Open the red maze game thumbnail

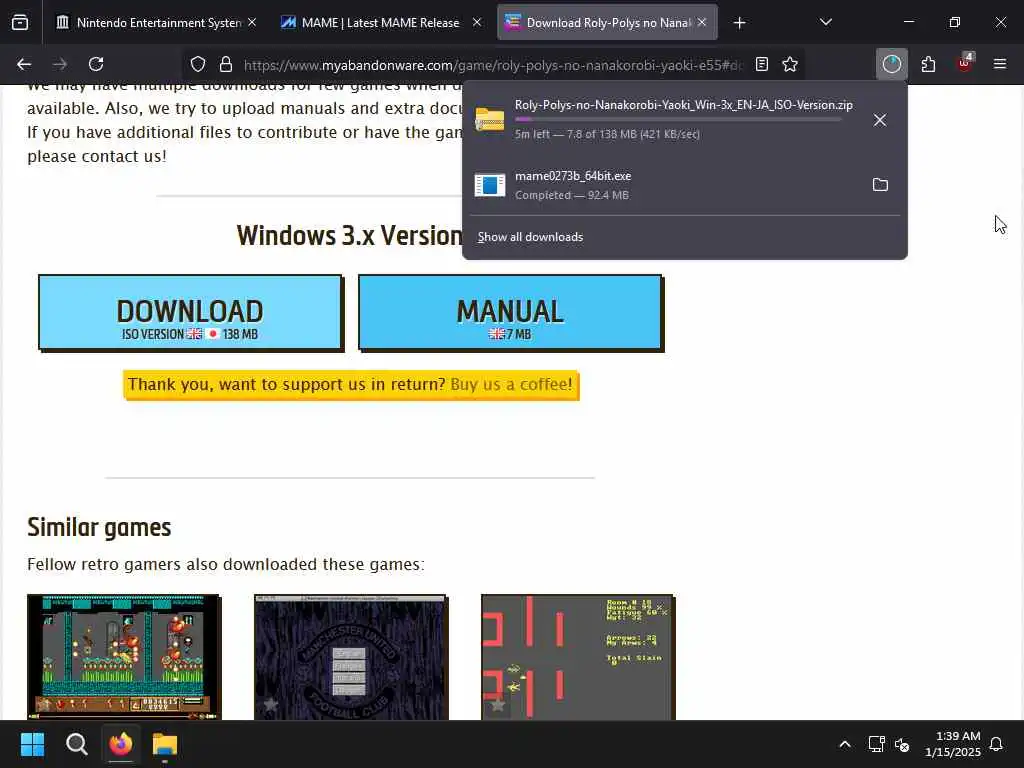577,656
